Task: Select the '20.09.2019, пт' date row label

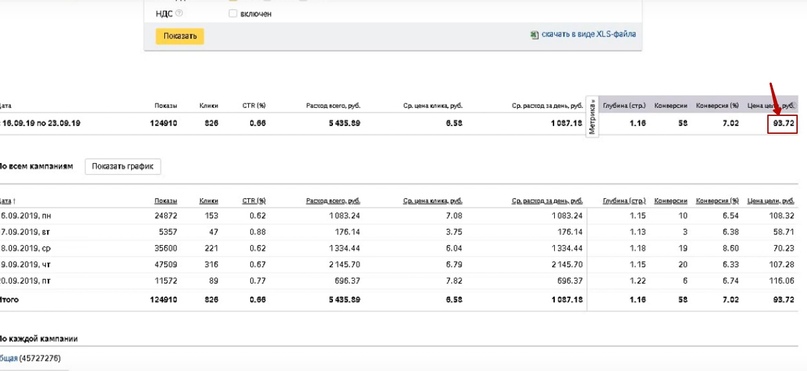Action: tap(25, 281)
